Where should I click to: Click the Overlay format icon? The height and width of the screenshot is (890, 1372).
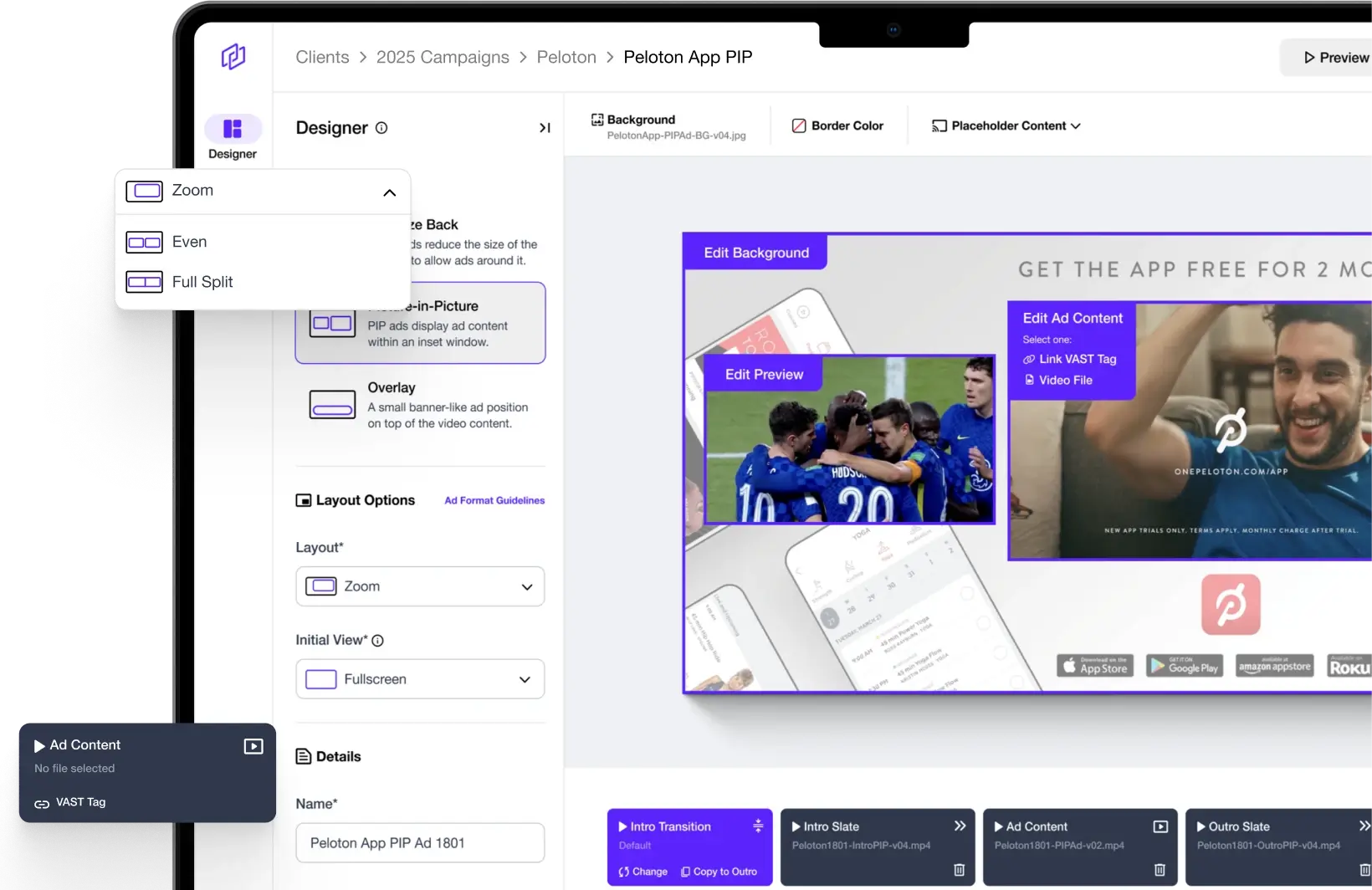(332, 405)
